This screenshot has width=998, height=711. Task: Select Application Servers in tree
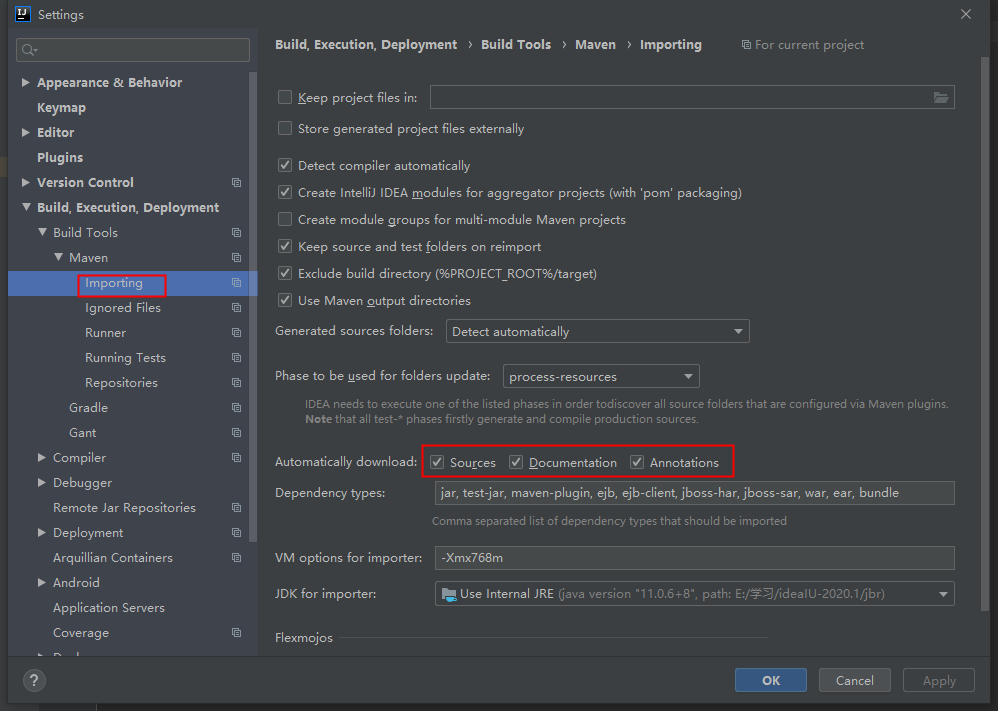(109, 608)
